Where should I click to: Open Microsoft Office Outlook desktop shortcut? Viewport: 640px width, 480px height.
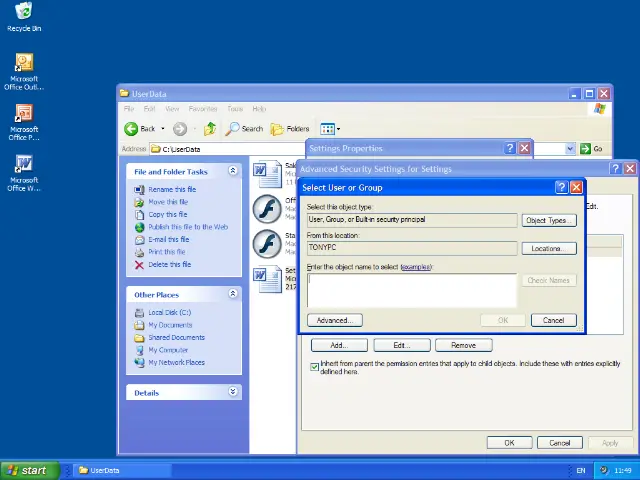(24, 67)
